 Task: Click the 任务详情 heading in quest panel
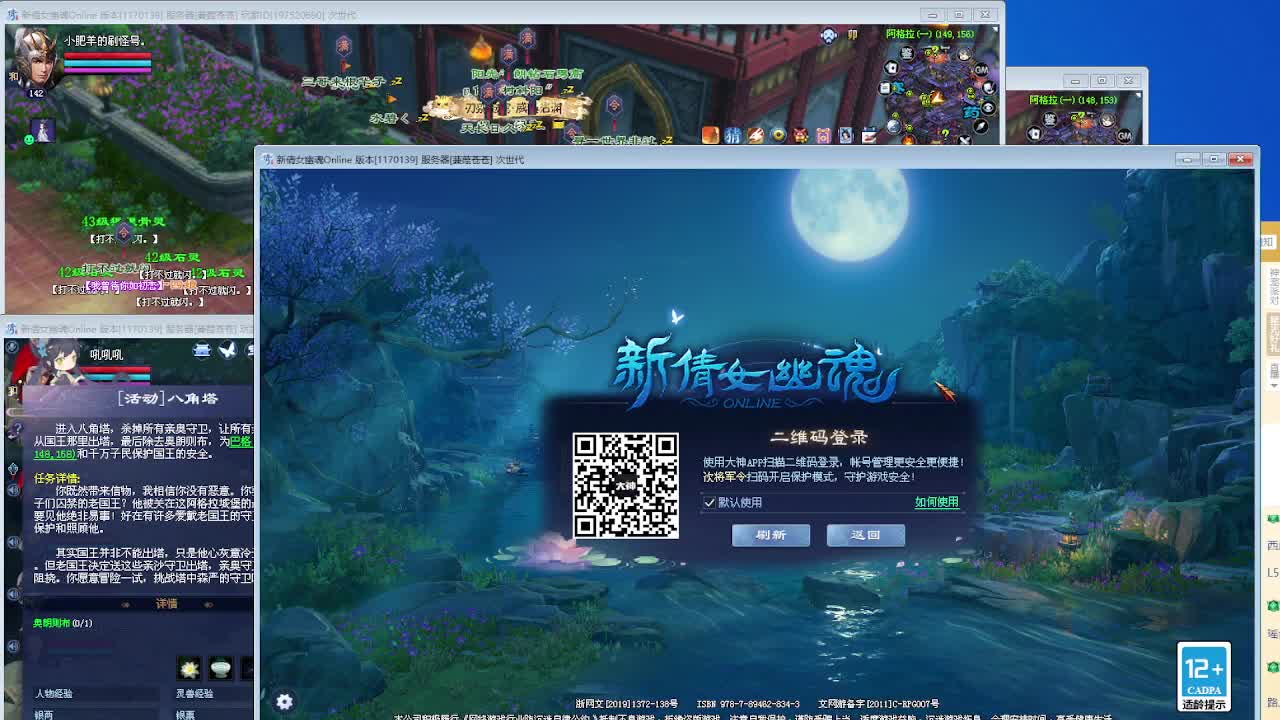tap(56, 479)
